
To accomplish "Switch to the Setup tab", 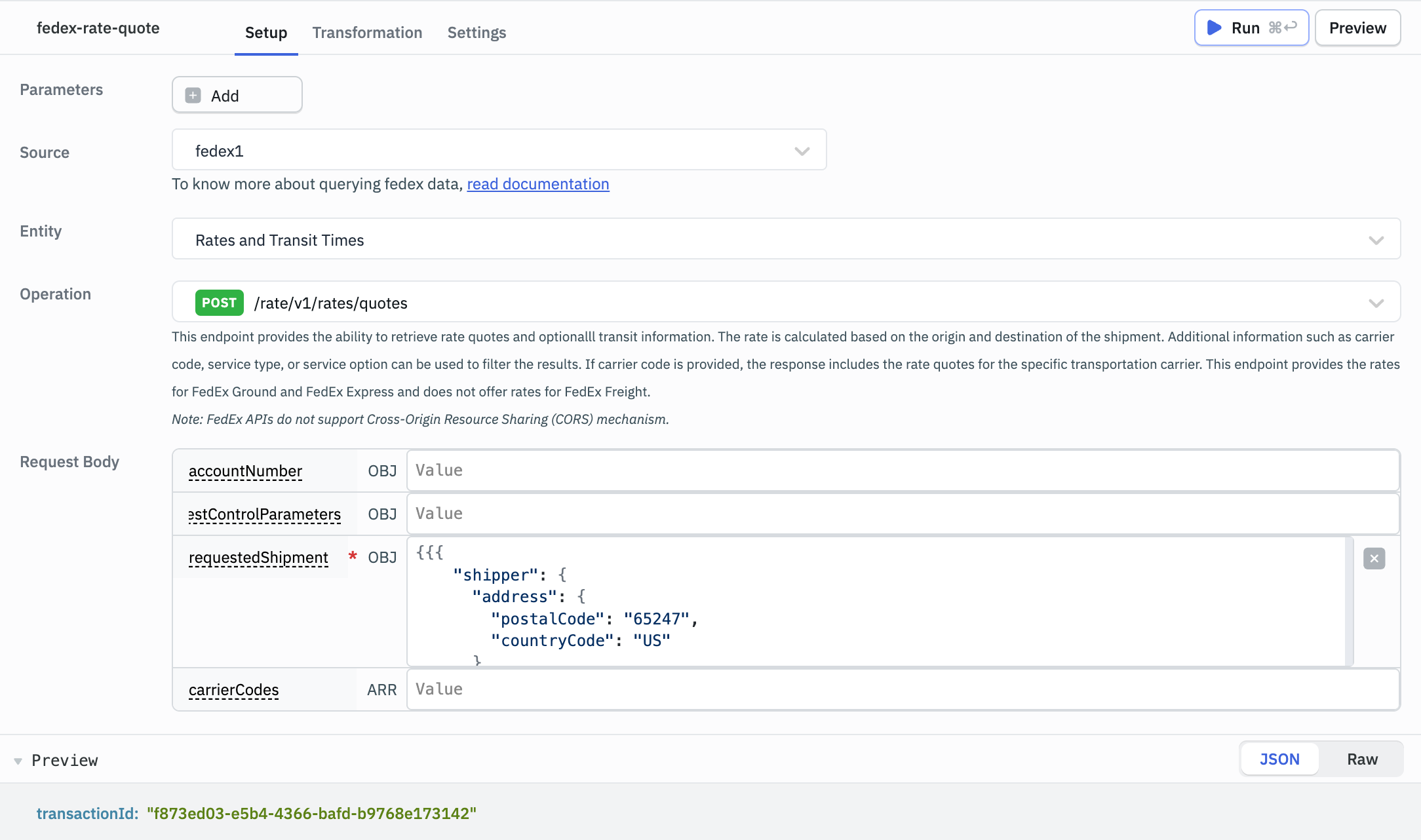I will pos(266,32).
